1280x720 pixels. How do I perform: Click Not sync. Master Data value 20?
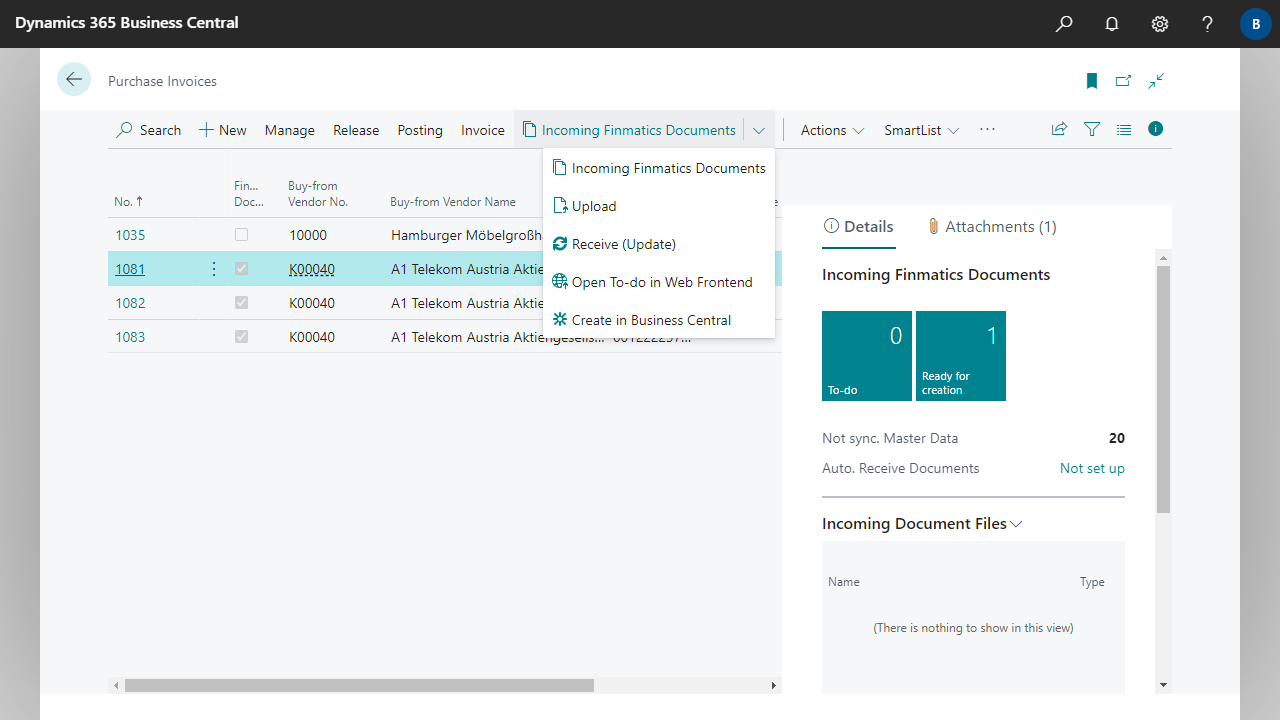[1117, 438]
